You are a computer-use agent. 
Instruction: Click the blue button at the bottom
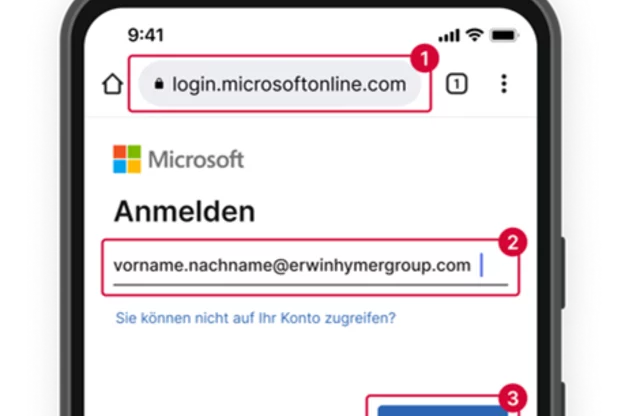(x=442, y=410)
